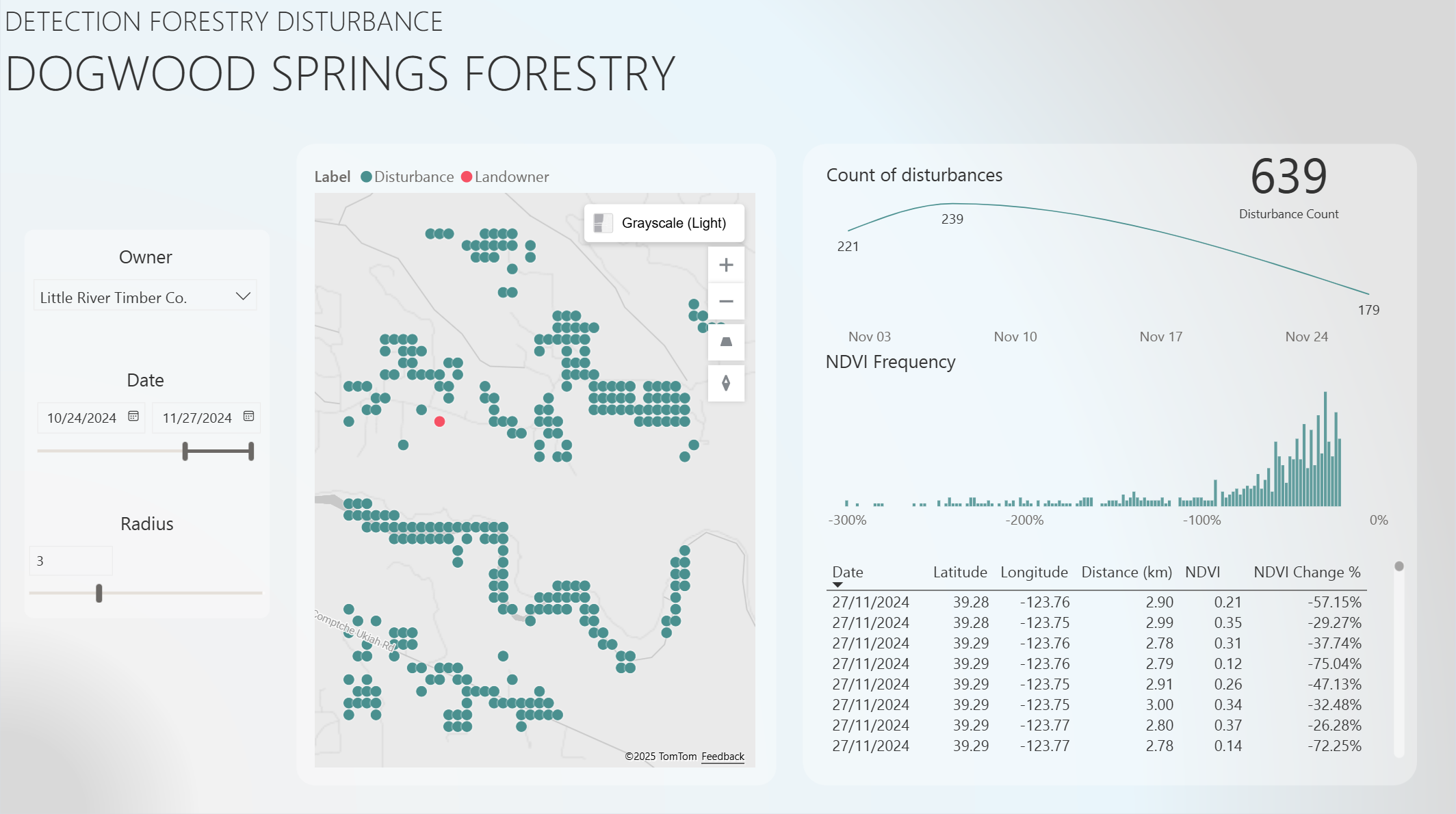This screenshot has height=814, width=1456.
Task: Zoom in on the map
Action: pos(726,265)
